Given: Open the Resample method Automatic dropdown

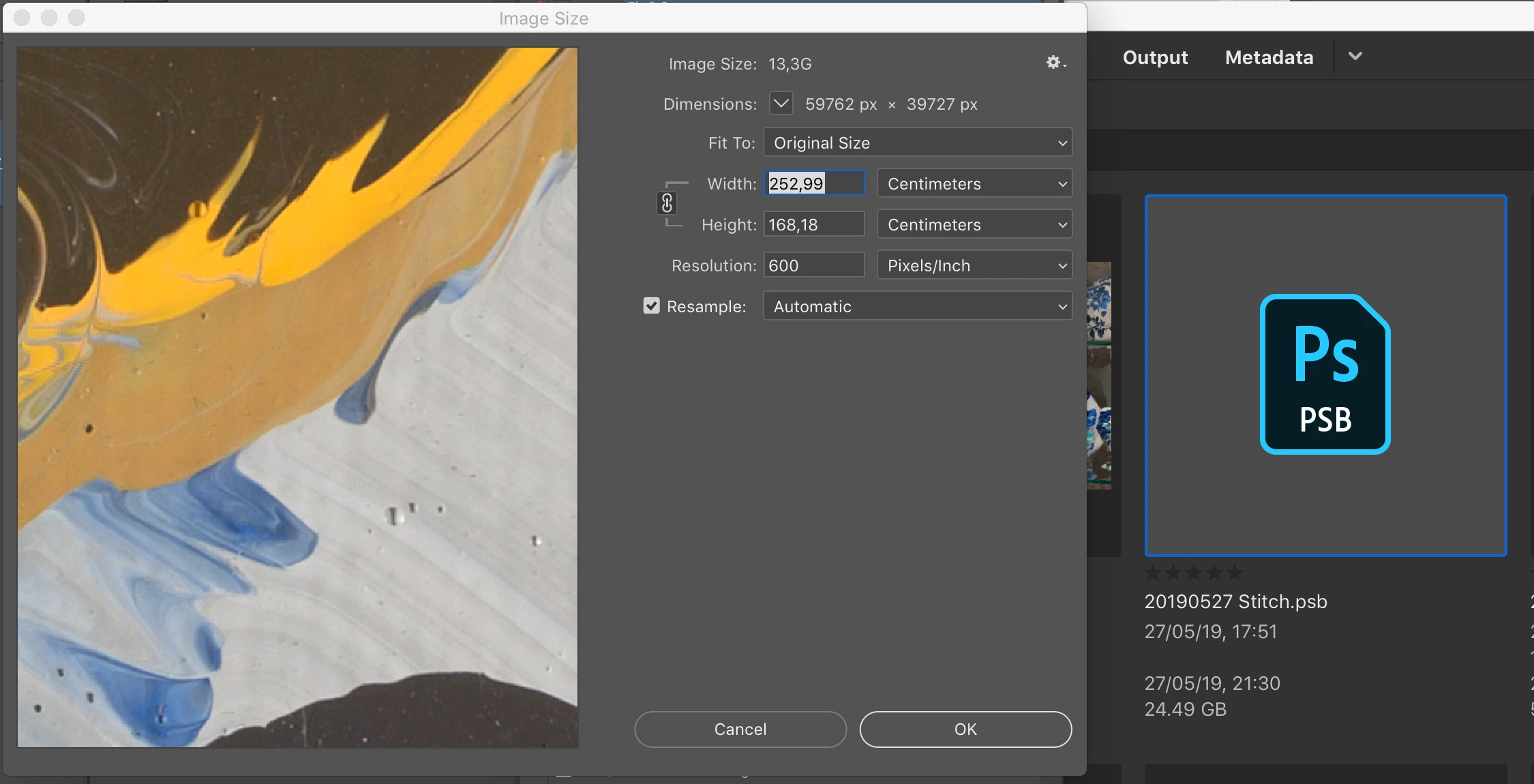Looking at the screenshot, I should [917, 306].
